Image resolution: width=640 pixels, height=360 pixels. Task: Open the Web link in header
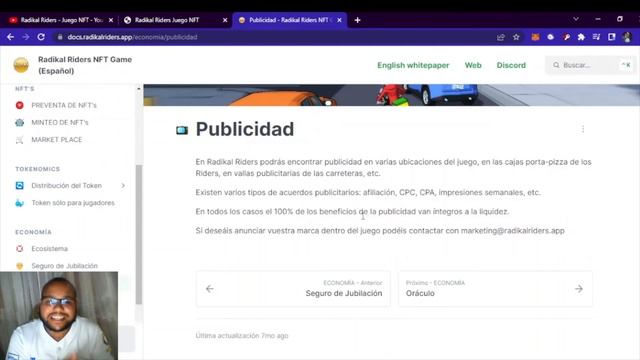pyautogui.click(x=473, y=65)
